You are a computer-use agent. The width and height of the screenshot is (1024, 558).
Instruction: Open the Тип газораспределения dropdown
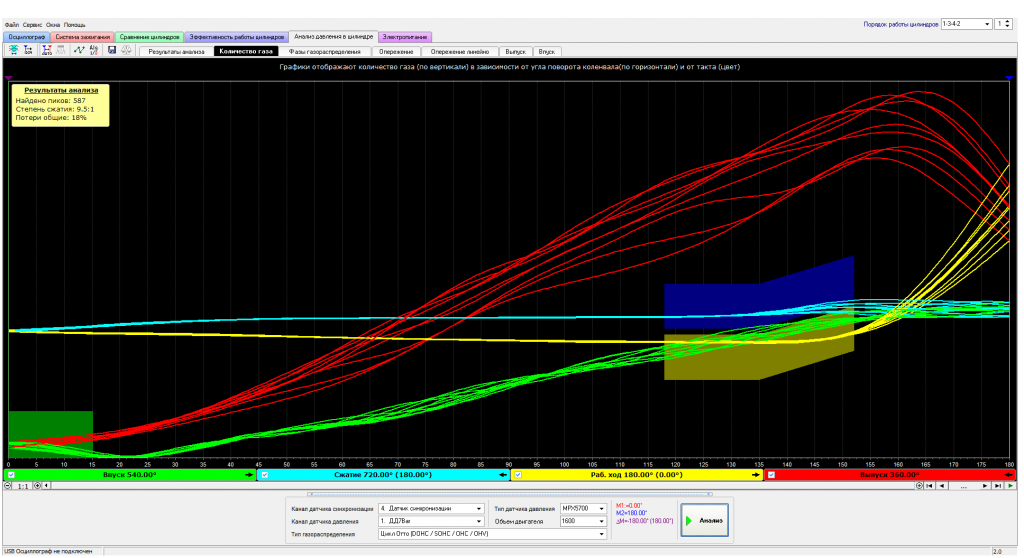click(x=492, y=534)
